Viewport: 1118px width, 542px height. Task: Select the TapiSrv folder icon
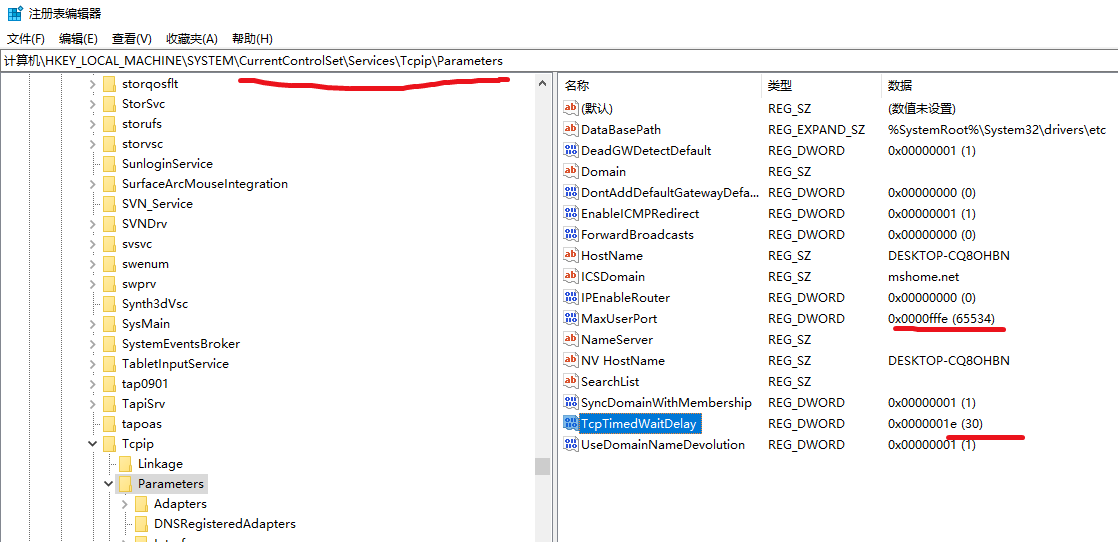[x=109, y=404]
